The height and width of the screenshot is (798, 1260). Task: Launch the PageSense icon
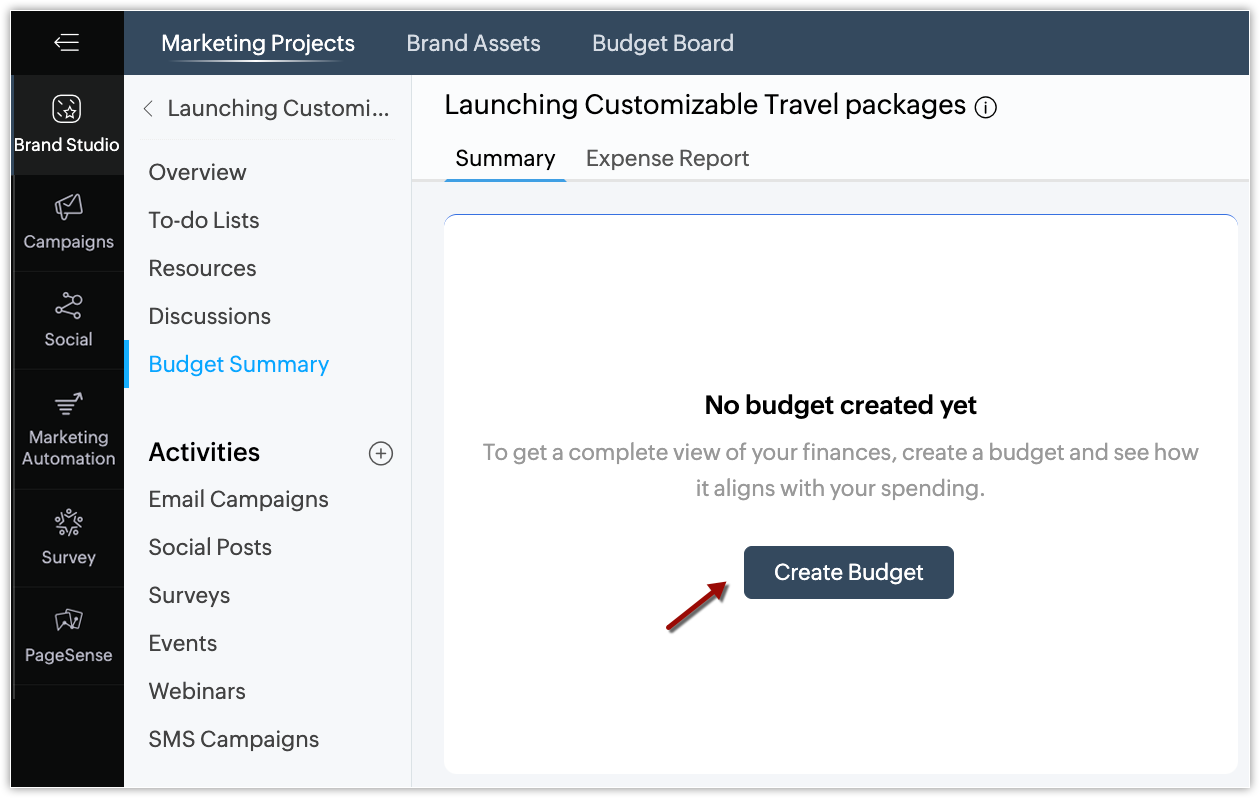[68, 620]
